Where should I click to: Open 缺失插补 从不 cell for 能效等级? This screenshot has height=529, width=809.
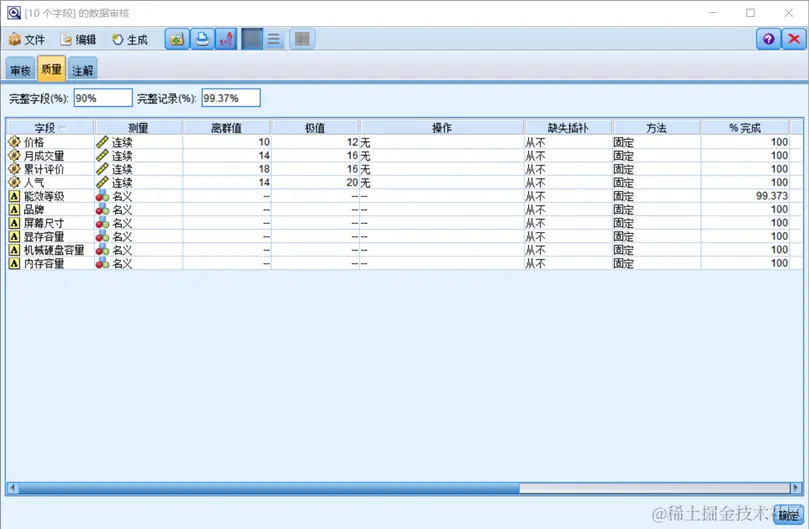click(x=568, y=196)
